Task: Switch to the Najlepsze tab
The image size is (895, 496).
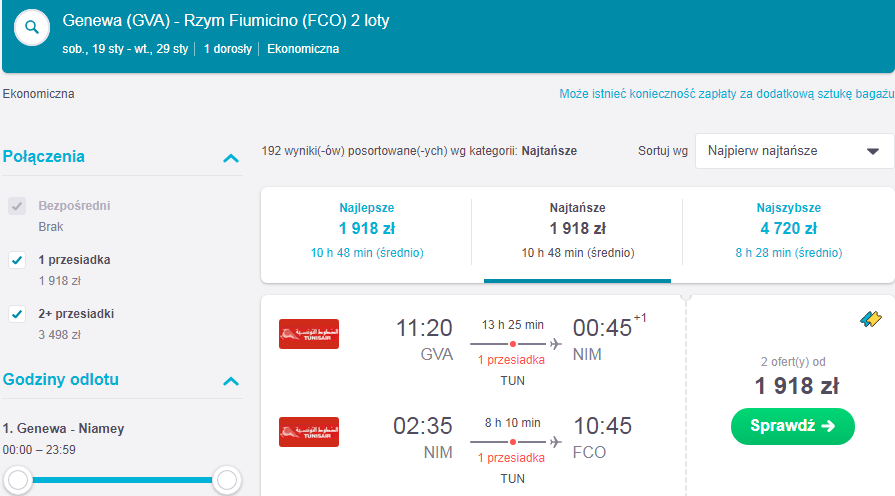Action: [x=366, y=231]
